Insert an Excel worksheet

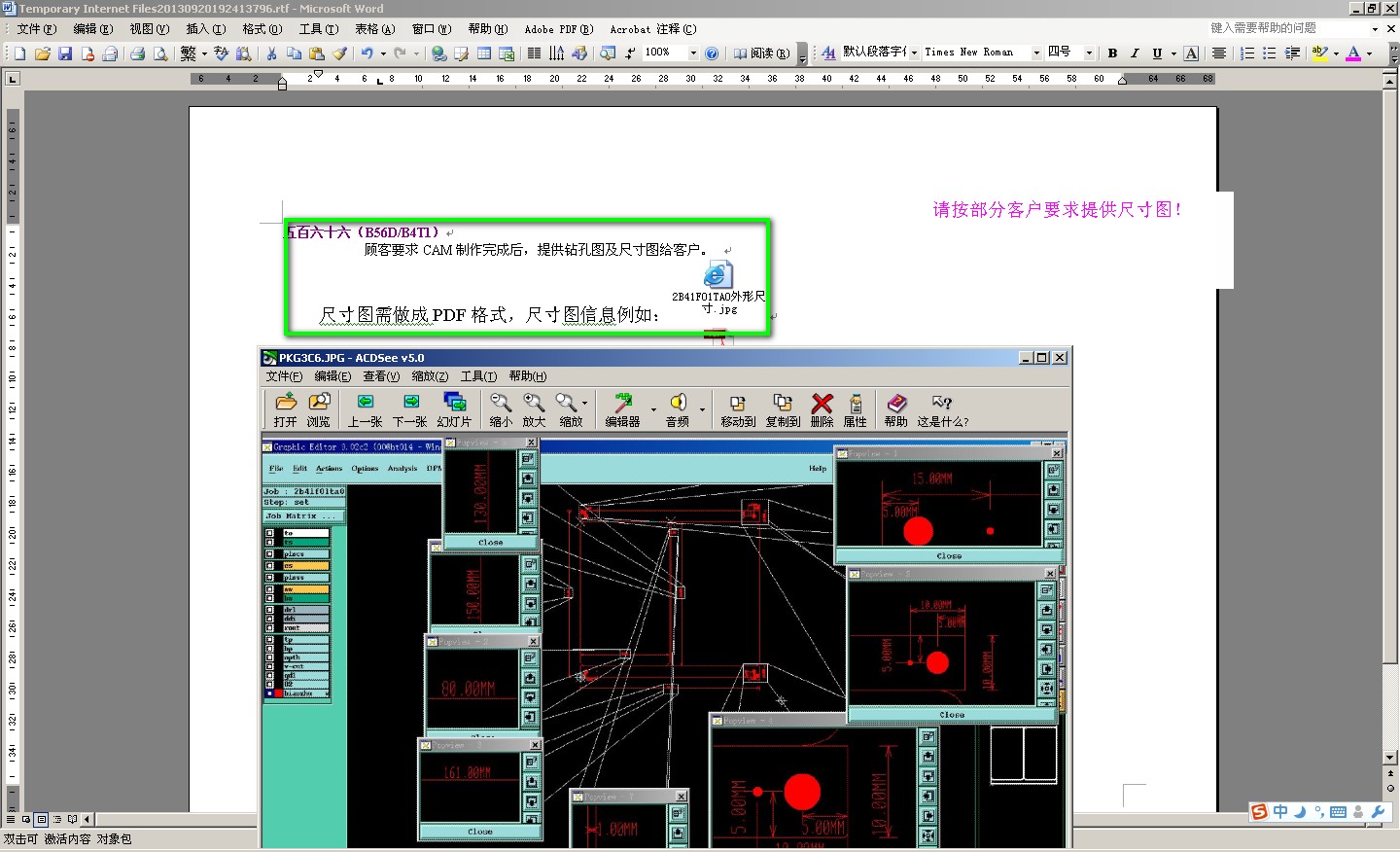(x=507, y=53)
